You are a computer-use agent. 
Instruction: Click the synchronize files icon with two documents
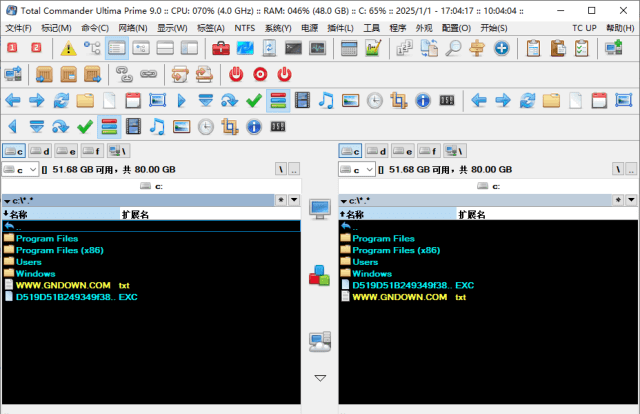coord(429,48)
